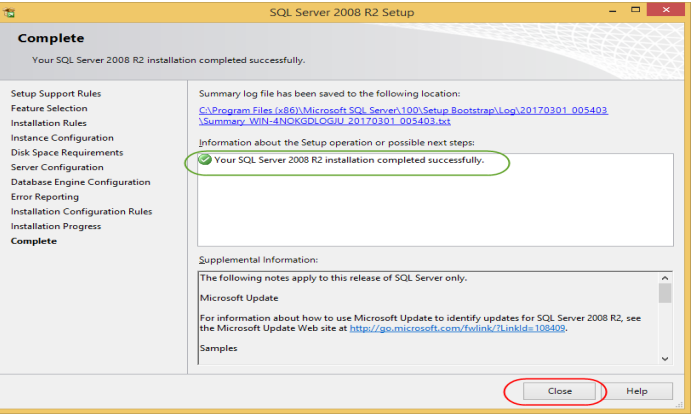This screenshot has height=414, width=694.
Task: Select Error Reporting step
Action: coord(45,197)
